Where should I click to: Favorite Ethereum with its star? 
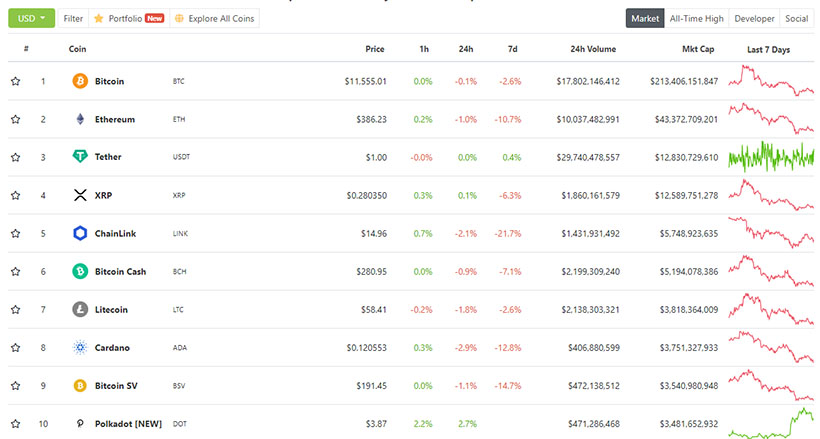pyautogui.click(x=16, y=119)
